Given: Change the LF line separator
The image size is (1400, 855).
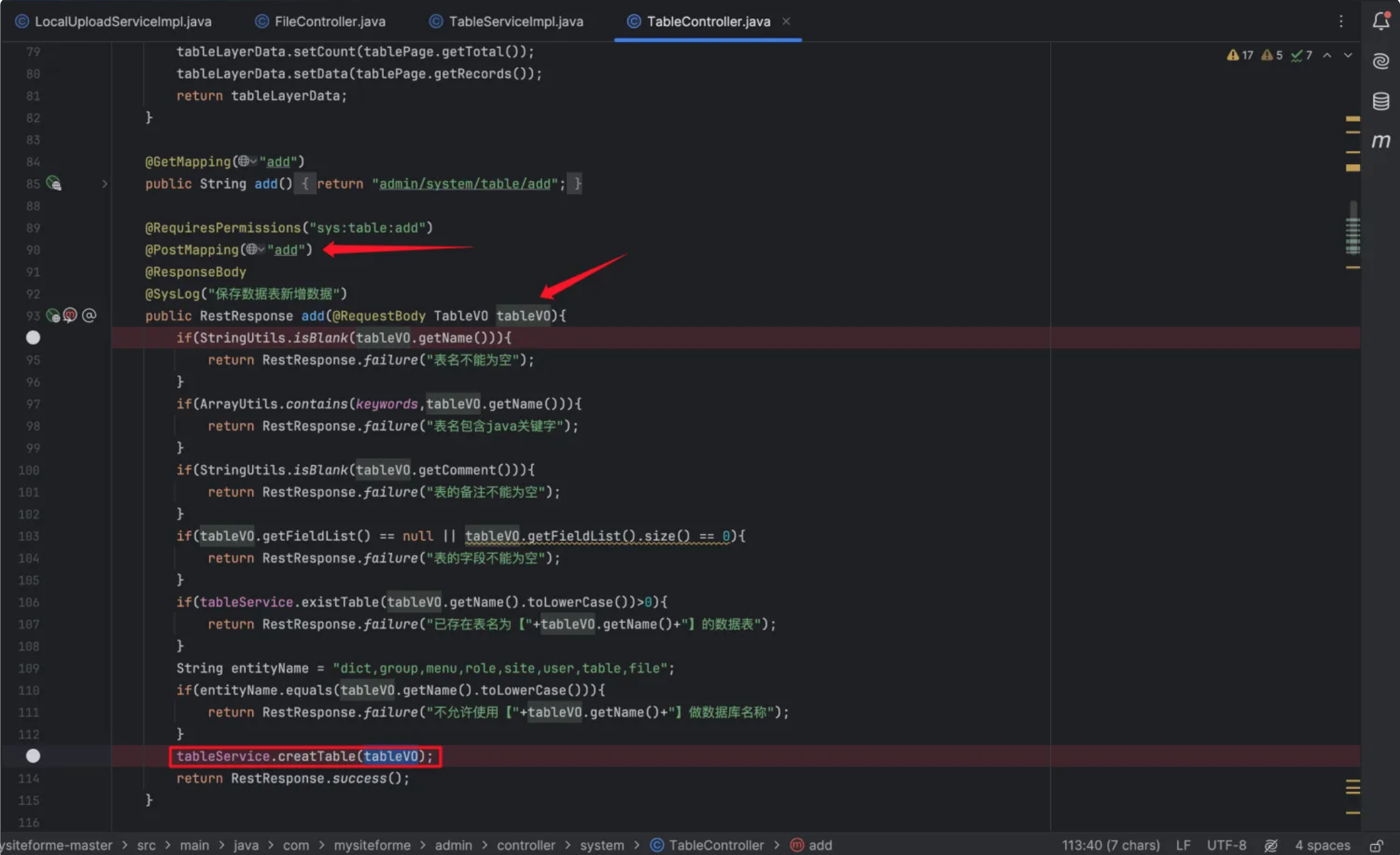Looking at the screenshot, I should [x=1183, y=845].
